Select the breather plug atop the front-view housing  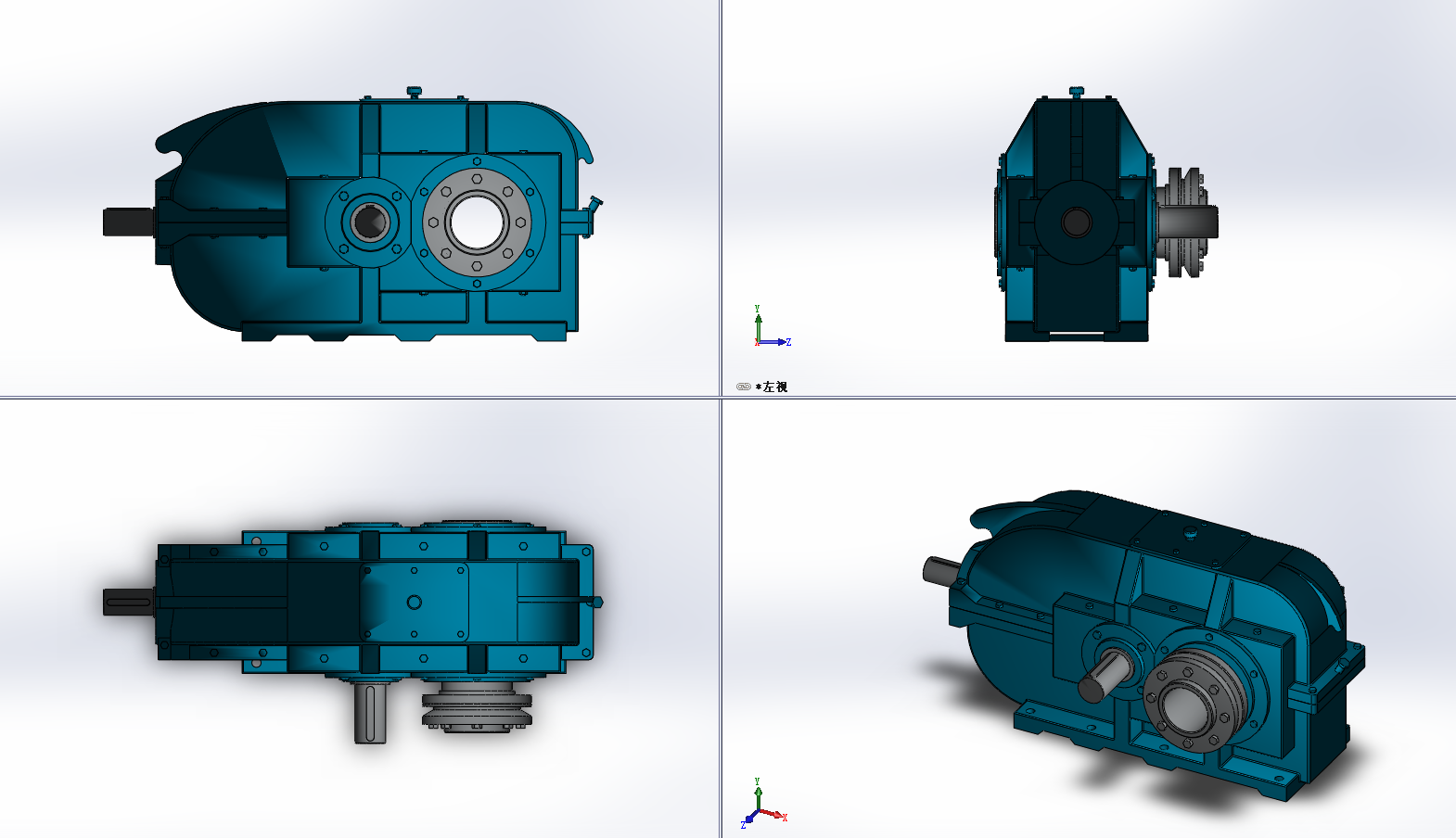click(415, 91)
